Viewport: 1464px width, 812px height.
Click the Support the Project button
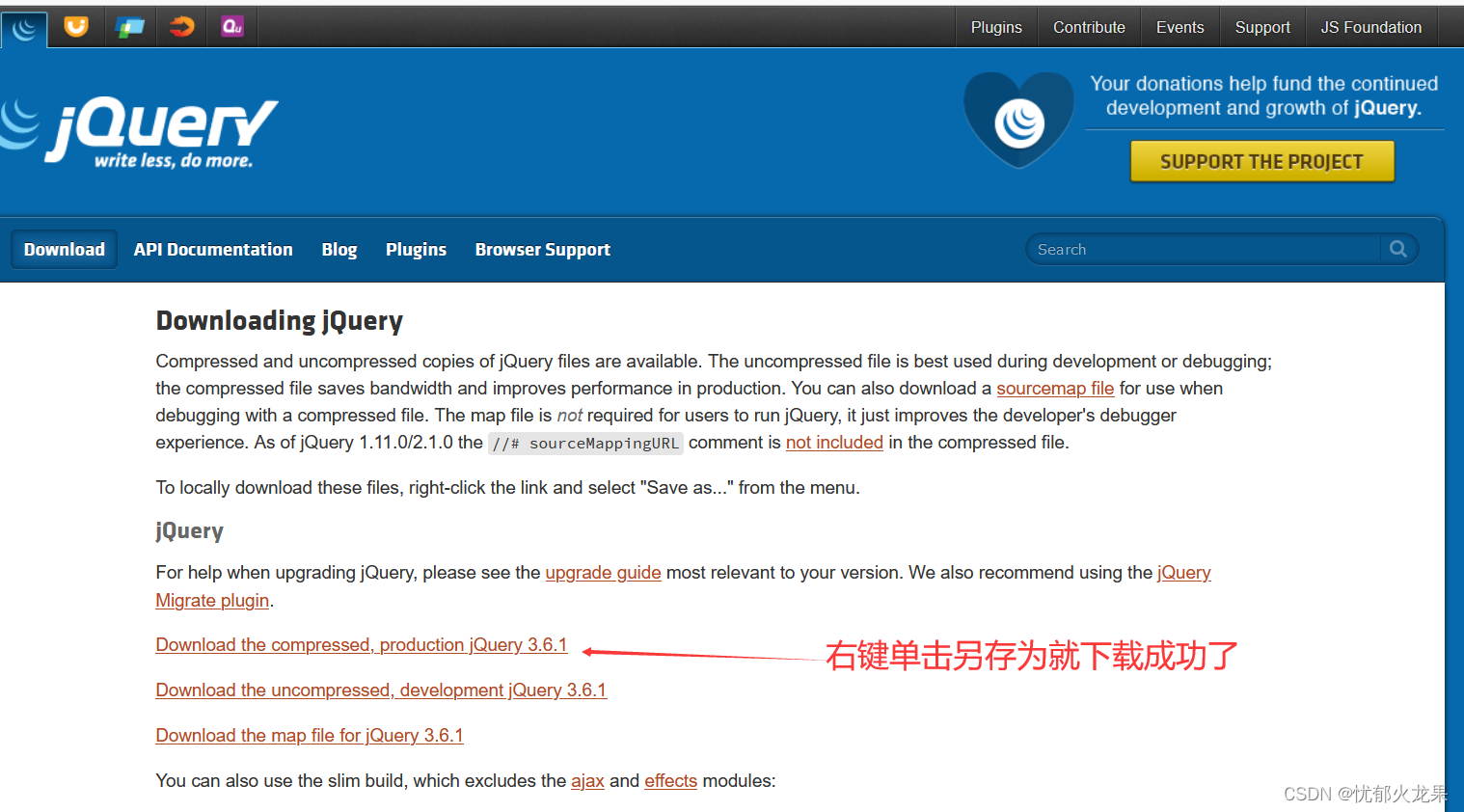coord(1261,161)
